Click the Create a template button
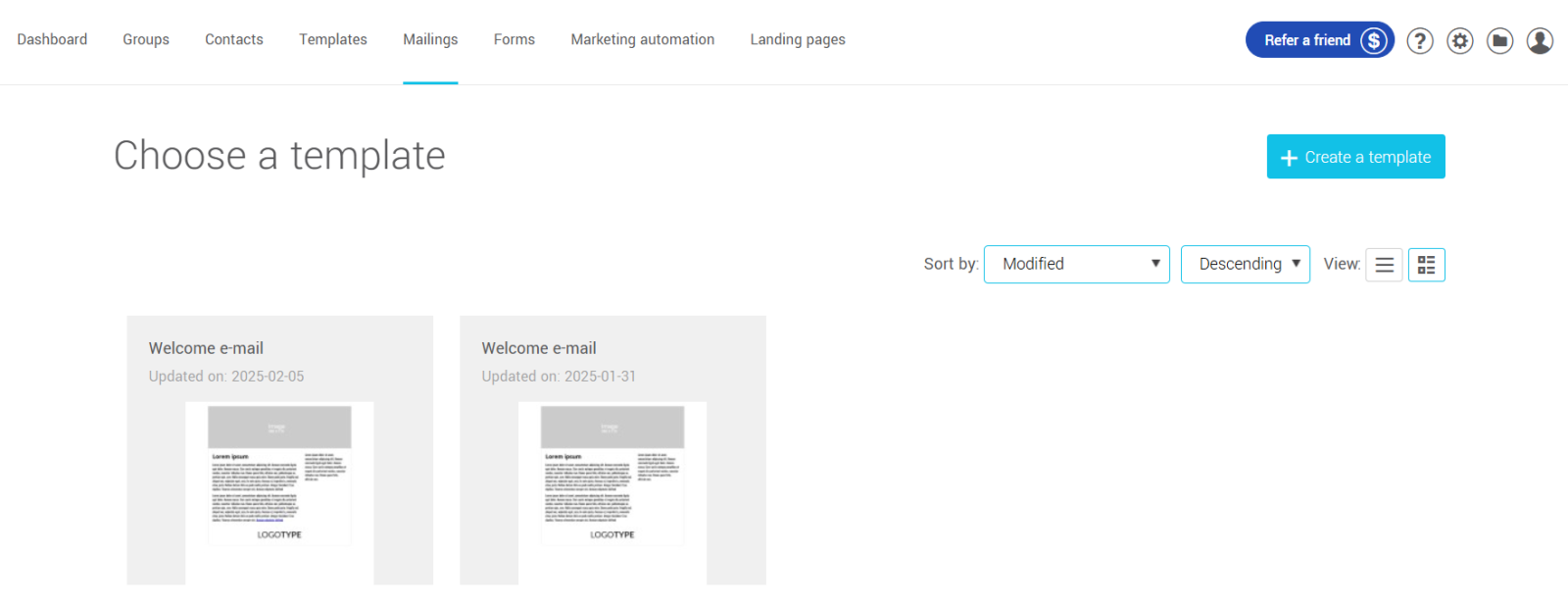 coord(1355,157)
